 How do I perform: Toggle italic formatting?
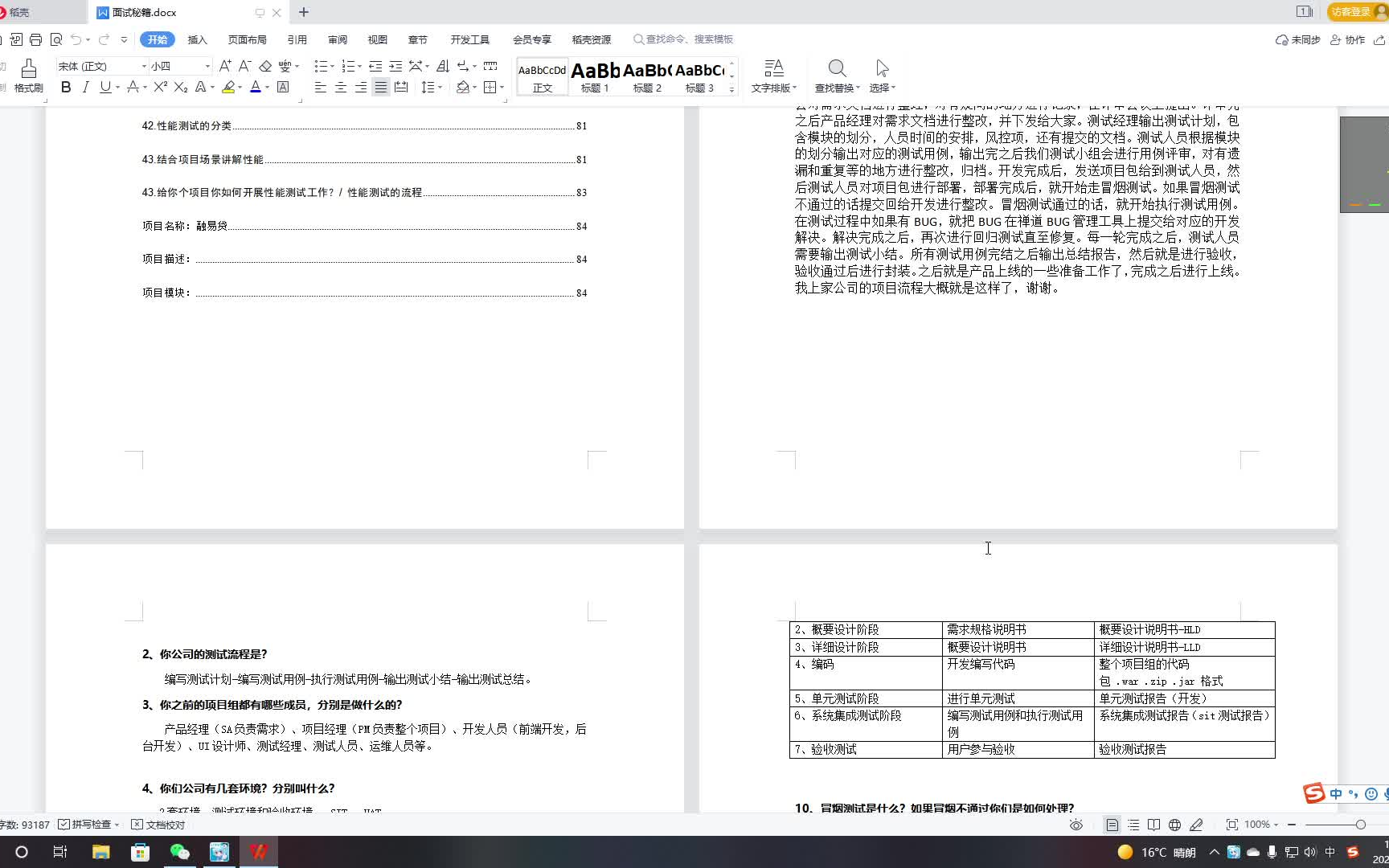[x=85, y=87]
